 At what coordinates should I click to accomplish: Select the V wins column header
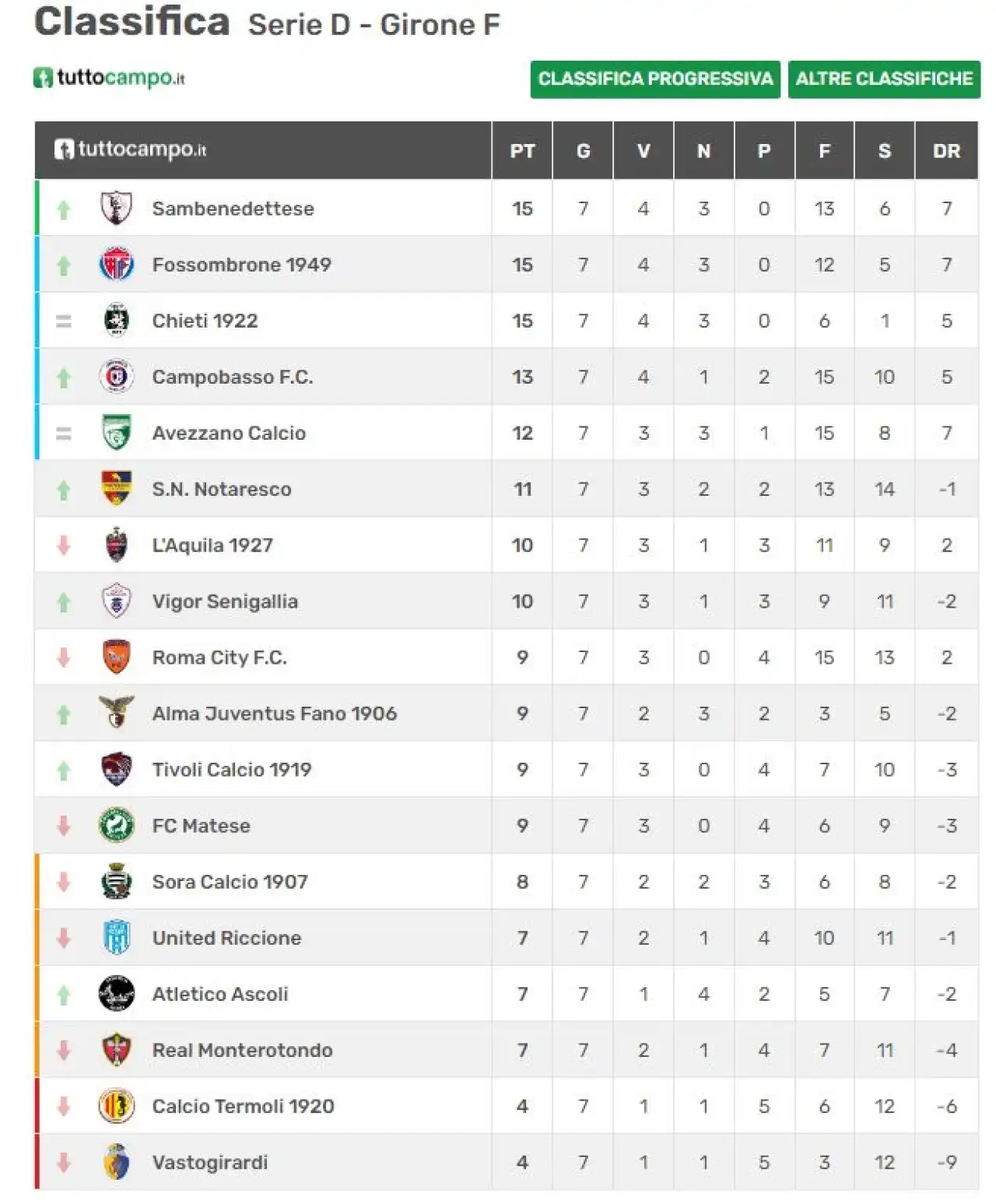click(x=644, y=151)
